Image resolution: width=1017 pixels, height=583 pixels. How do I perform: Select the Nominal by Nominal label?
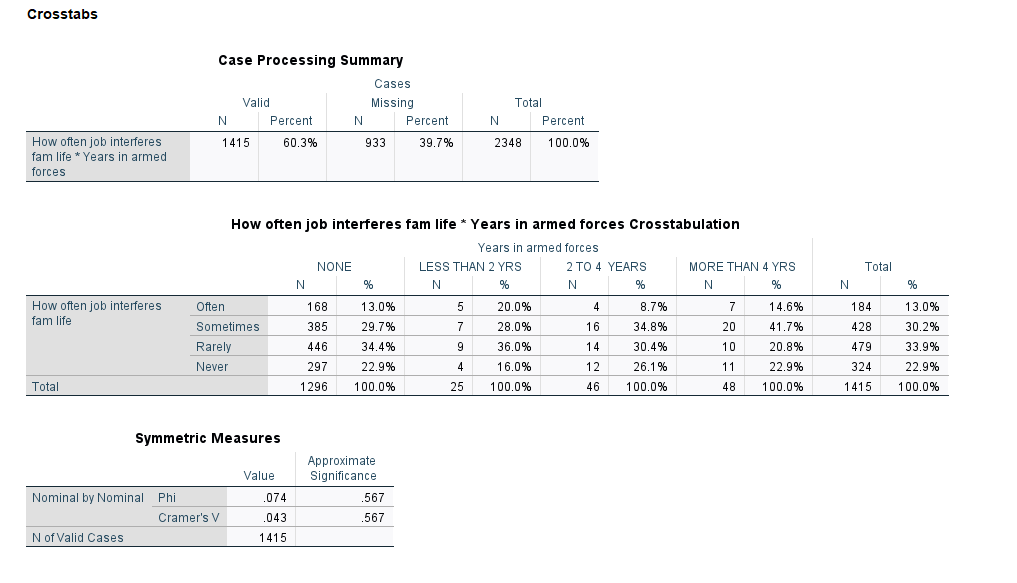point(88,498)
